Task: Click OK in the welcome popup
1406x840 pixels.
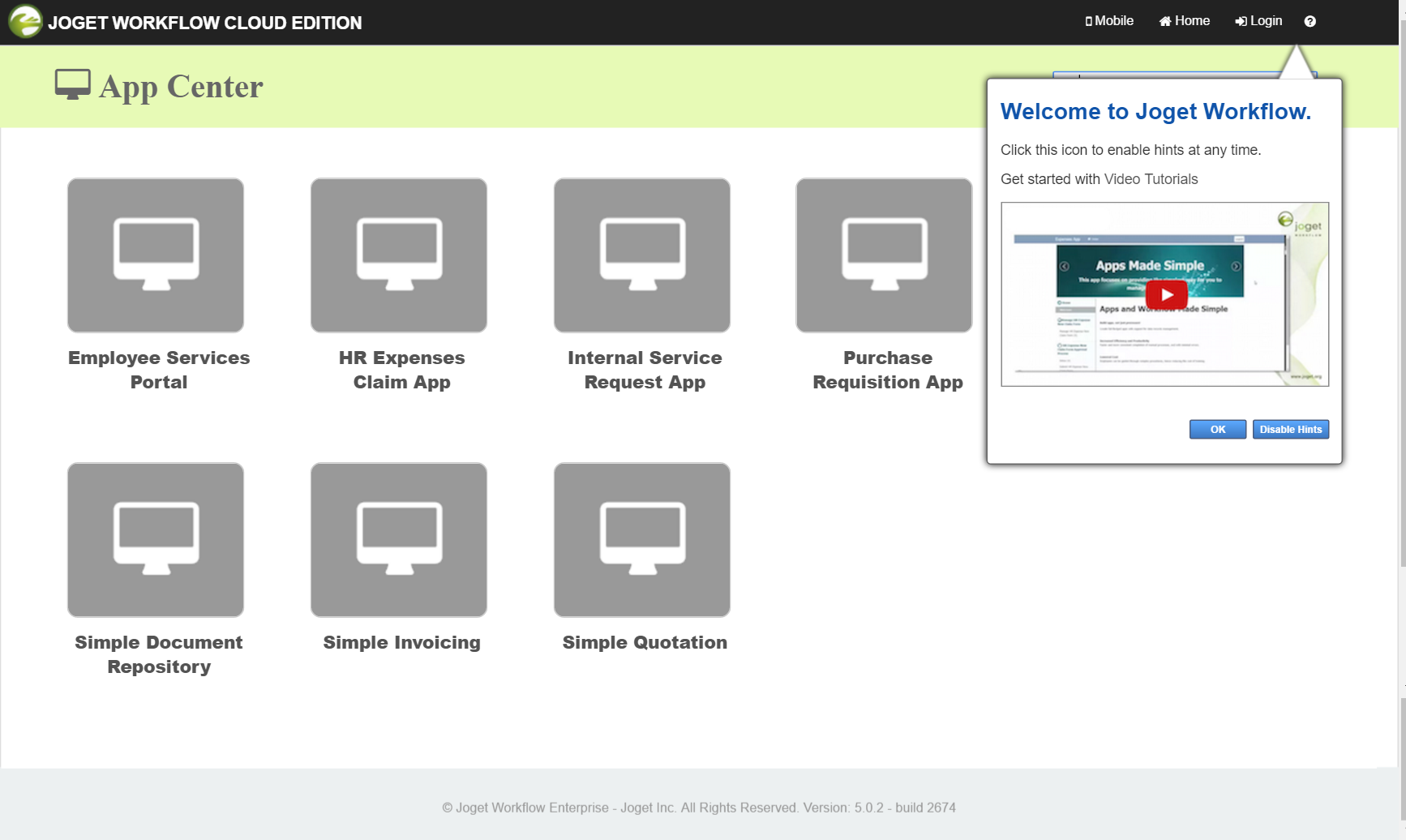Action: 1218,430
